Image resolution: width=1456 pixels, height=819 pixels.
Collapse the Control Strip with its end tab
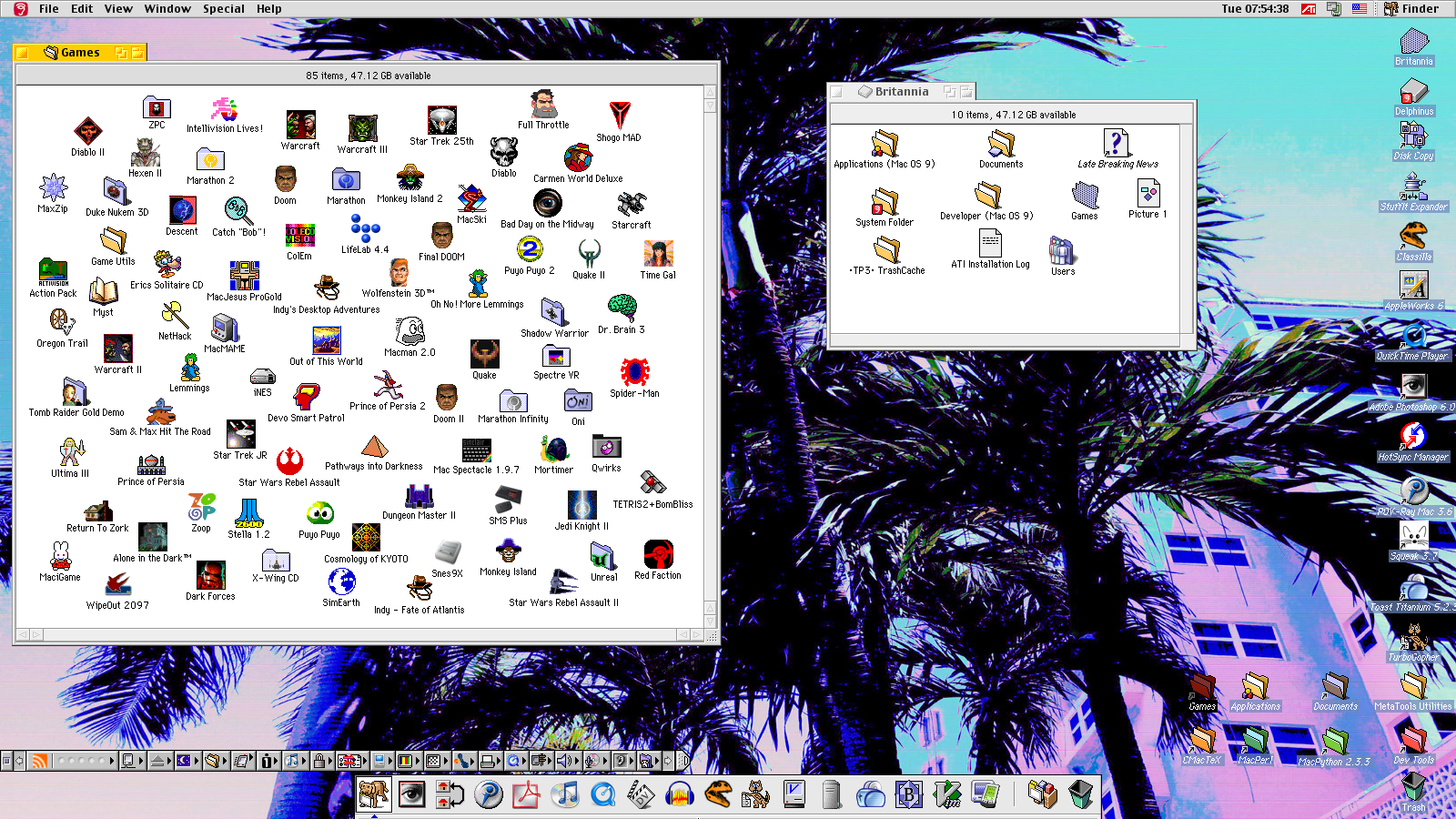[x=683, y=761]
